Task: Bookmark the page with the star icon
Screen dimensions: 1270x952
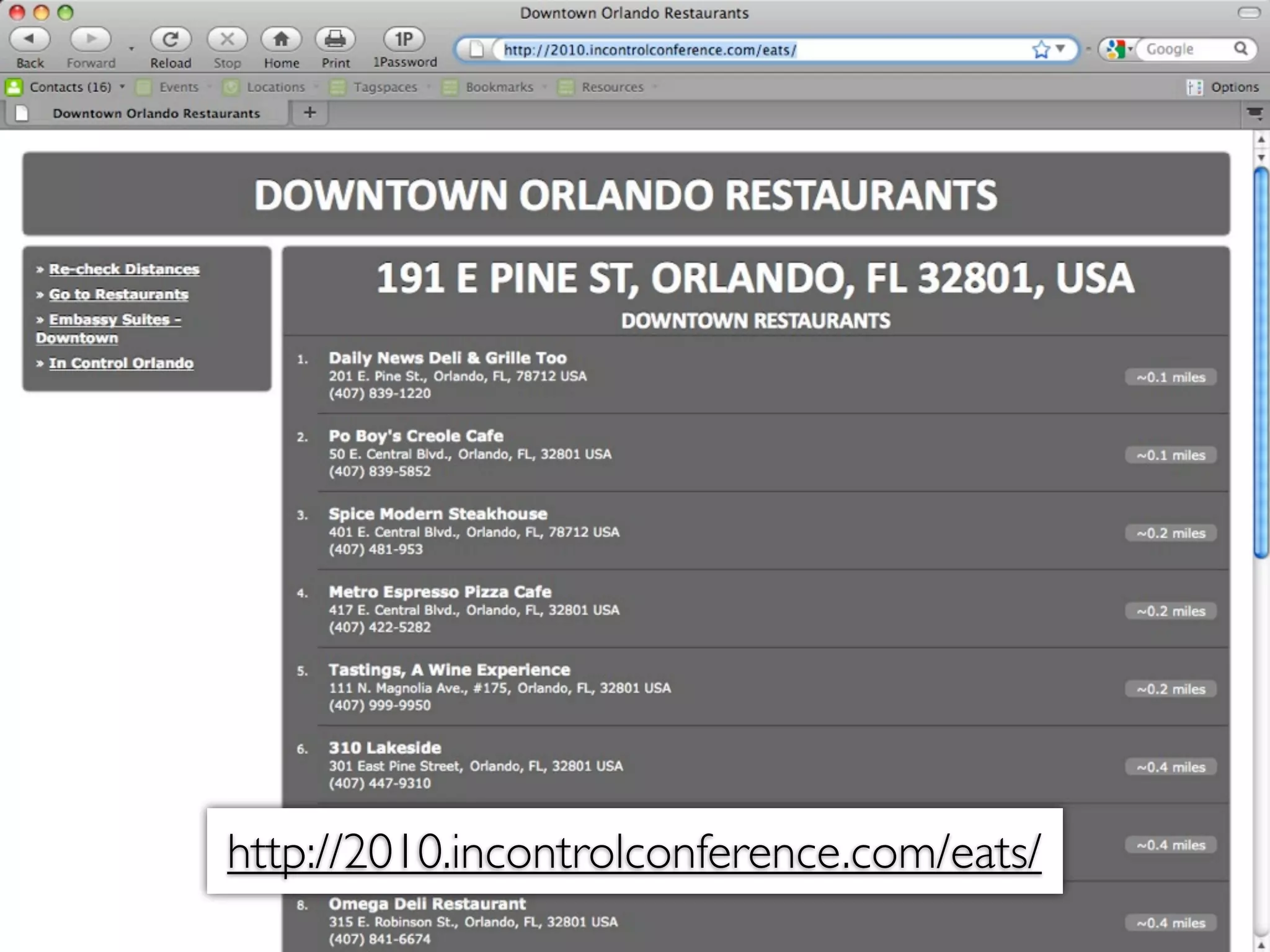Action: click(1041, 49)
